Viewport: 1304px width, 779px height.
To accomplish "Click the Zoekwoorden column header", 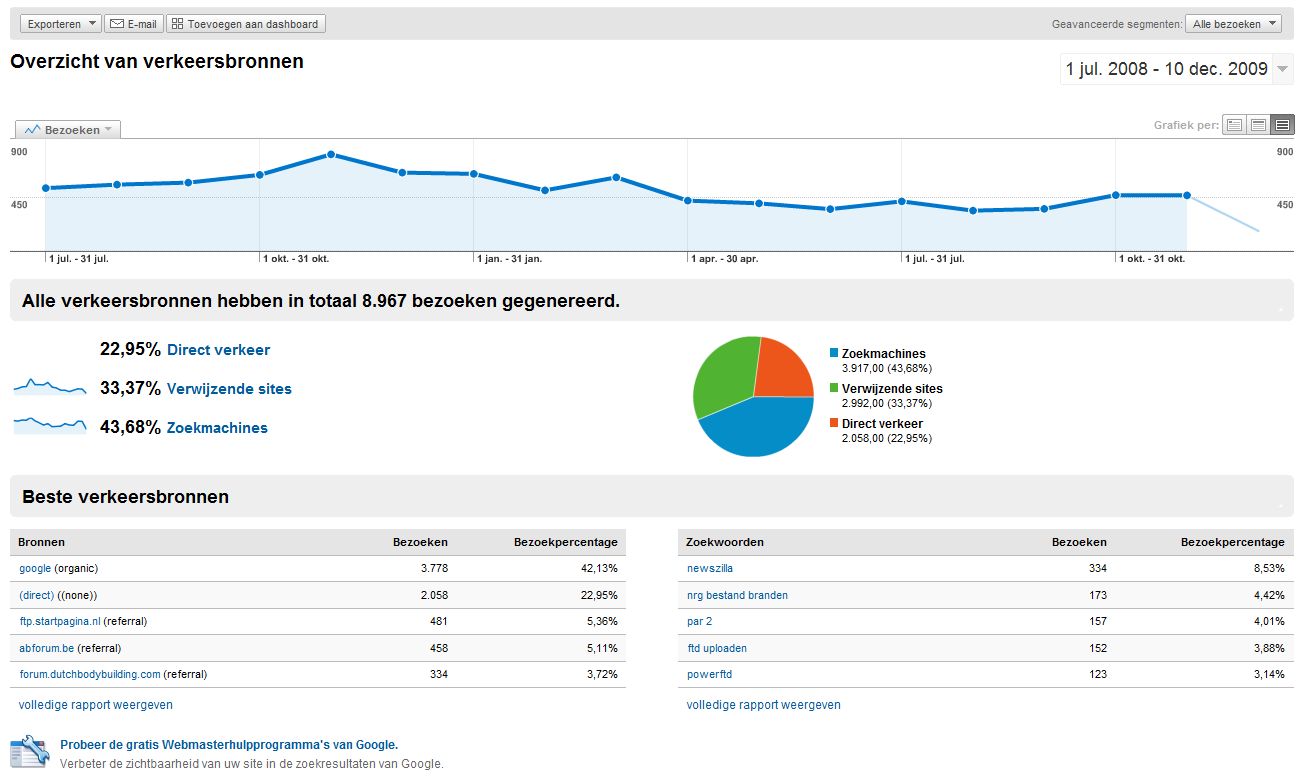I will click(725, 542).
